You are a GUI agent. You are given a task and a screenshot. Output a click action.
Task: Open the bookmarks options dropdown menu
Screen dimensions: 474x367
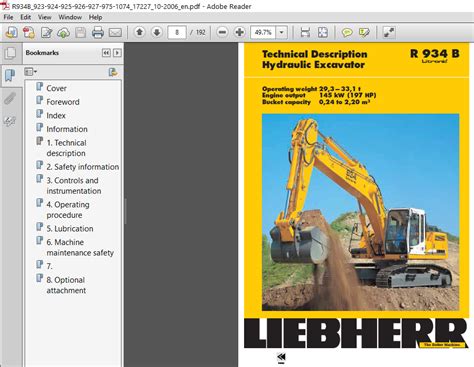click(30, 71)
